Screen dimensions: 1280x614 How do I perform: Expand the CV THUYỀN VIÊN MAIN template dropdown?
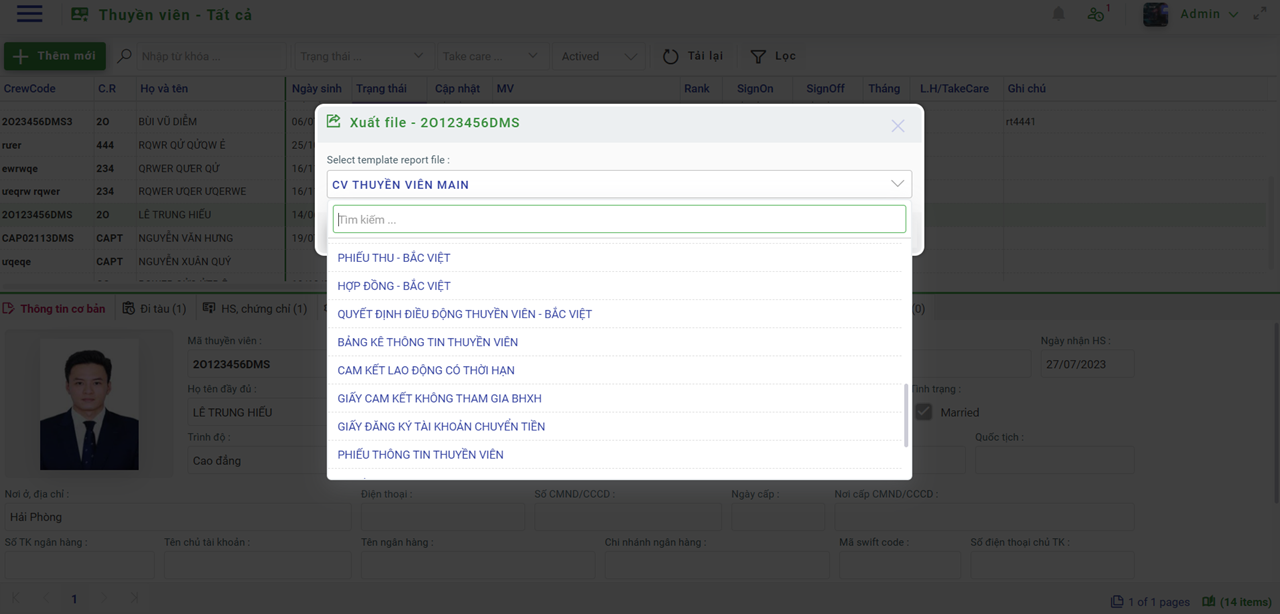(897, 184)
